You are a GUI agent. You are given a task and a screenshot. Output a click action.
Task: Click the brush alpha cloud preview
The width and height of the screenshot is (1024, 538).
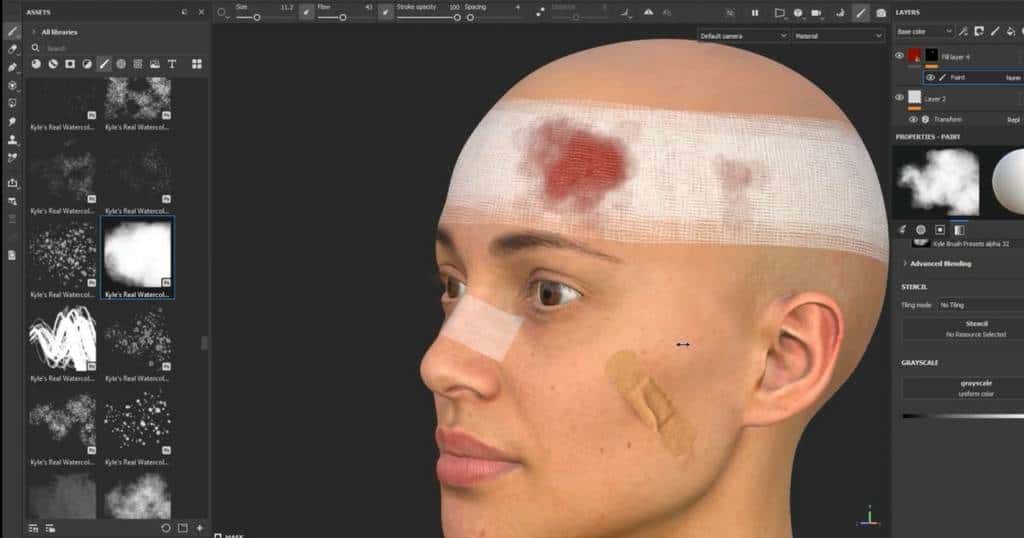point(937,182)
